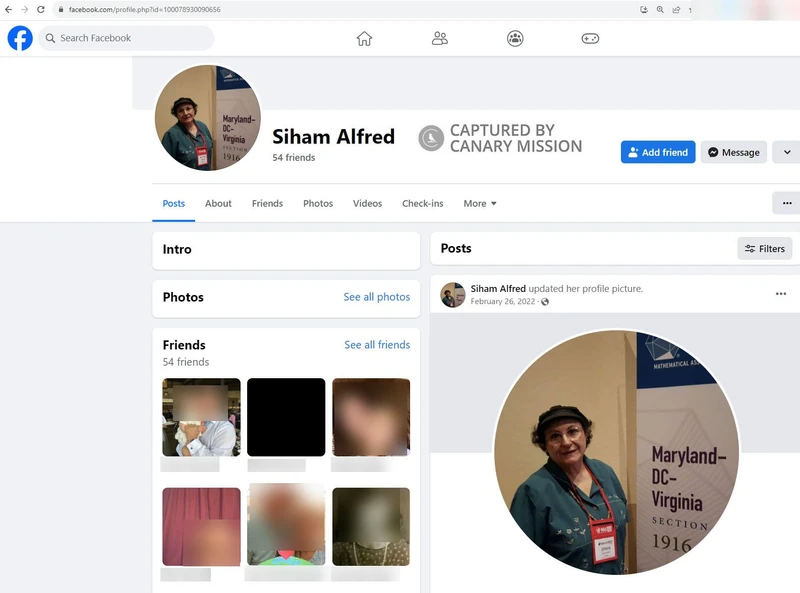The image size is (800, 593).
Task: Click the download icon in the browser toolbar
Action: (x=643, y=9)
